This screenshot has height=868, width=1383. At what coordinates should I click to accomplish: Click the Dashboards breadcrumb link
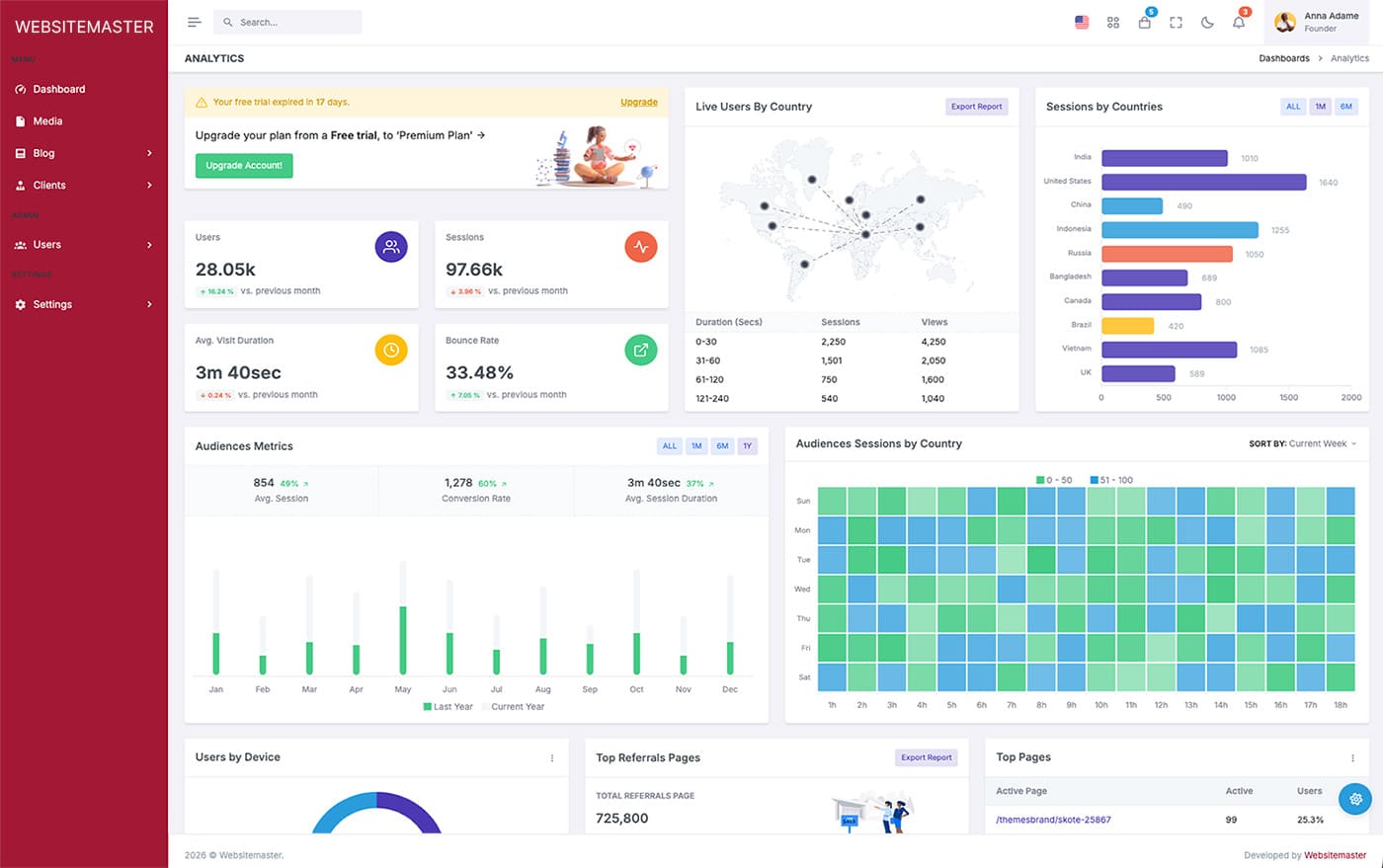coord(1284,58)
